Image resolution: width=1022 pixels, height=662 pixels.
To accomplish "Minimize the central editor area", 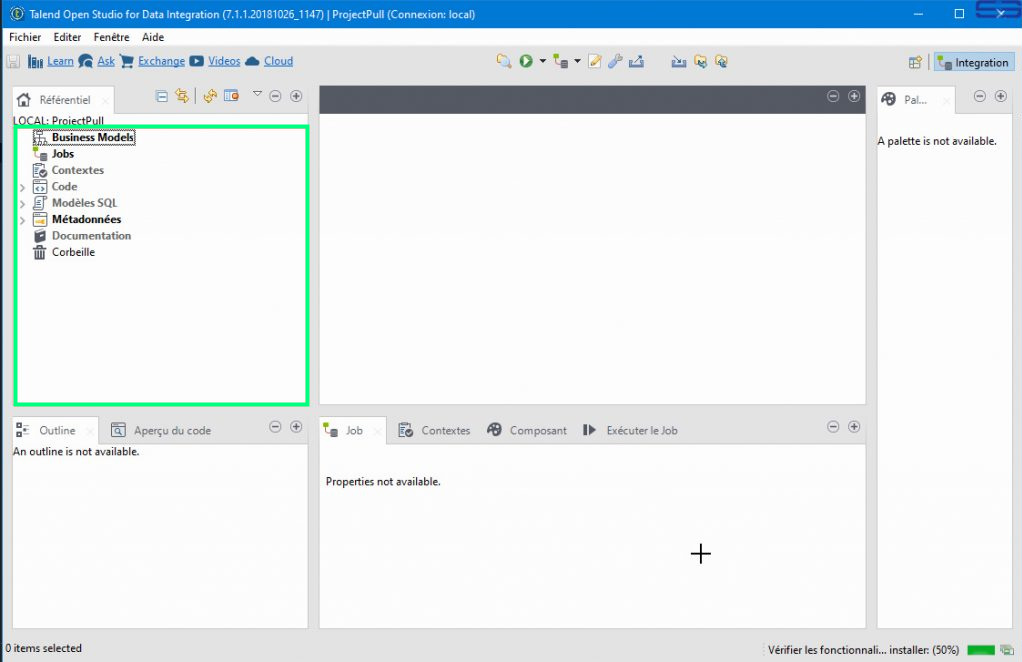I will point(833,96).
